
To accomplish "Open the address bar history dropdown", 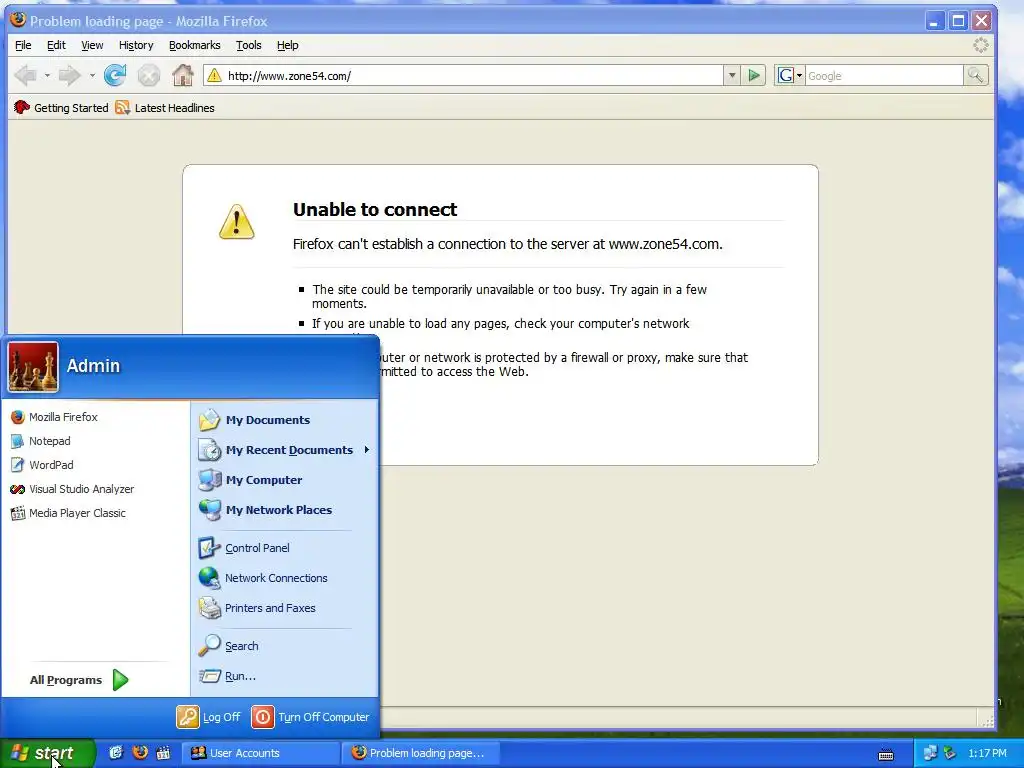I will pyautogui.click(x=732, y=76).
